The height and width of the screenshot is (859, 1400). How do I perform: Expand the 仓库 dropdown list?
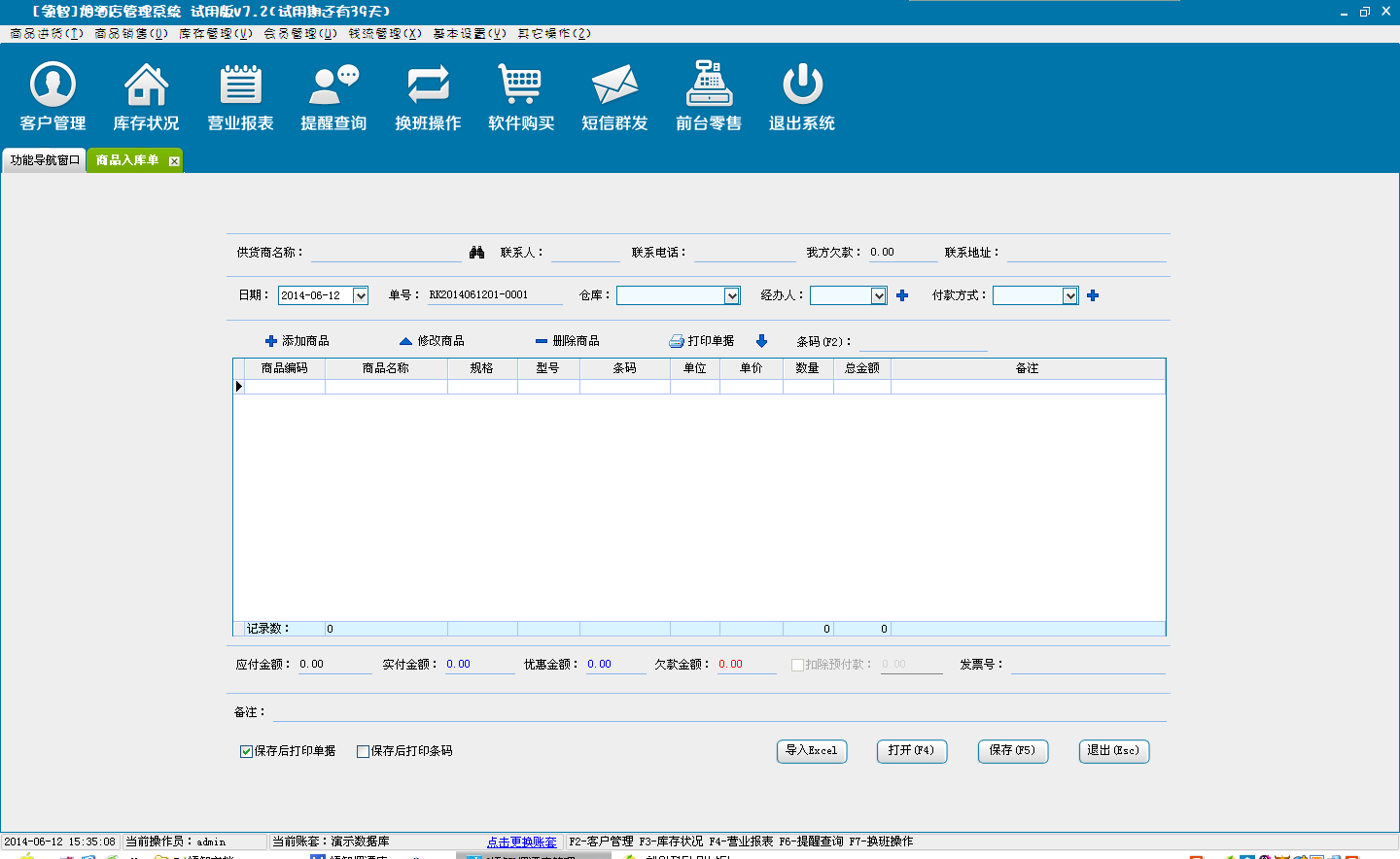pos(732,295)
